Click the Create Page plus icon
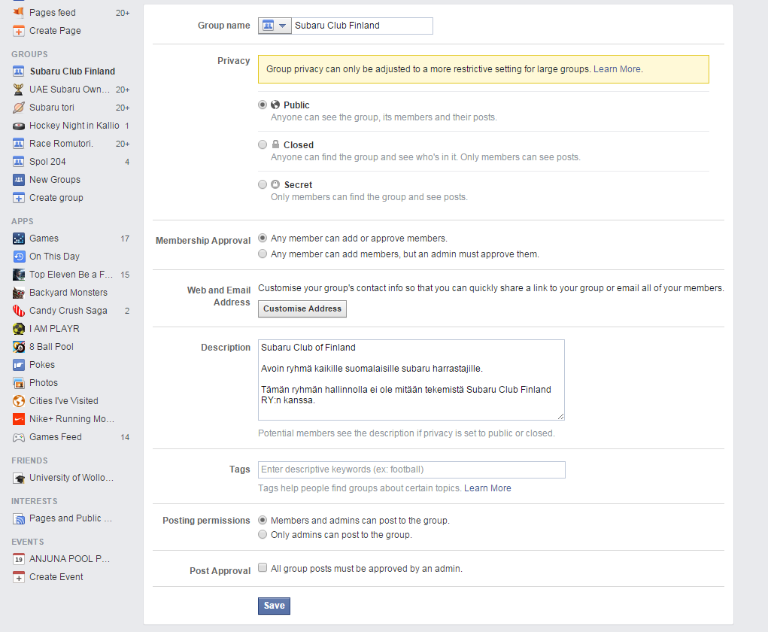Screen dimensions: 768x632 click(19, 31)
